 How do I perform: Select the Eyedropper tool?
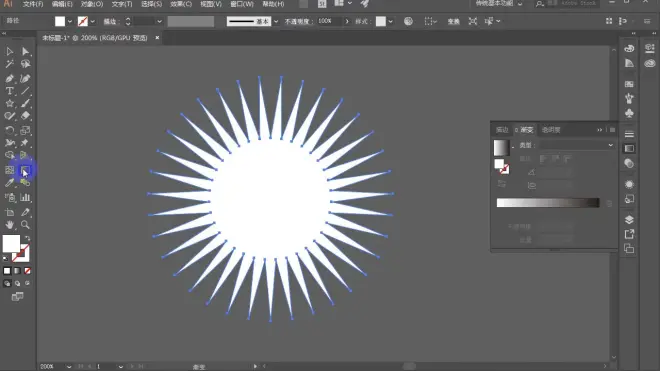[9, 183]
